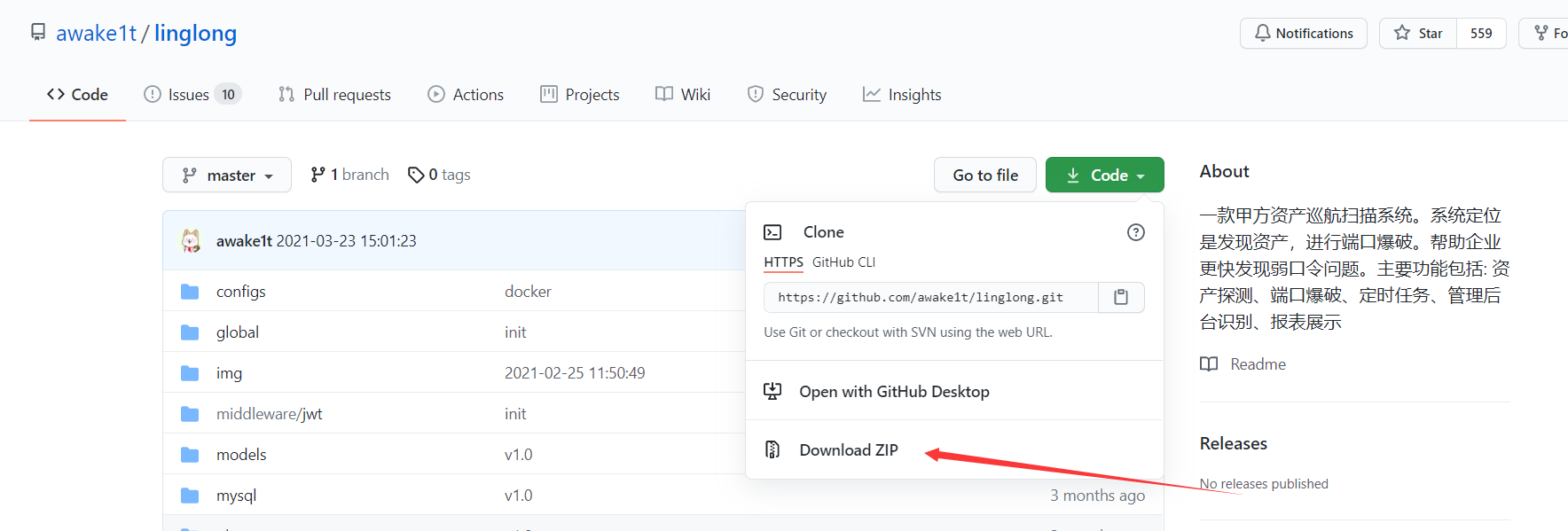Click the folder icon beside middleware/jwt
The image size is (1568, 531).
click(x=190, y=413)
